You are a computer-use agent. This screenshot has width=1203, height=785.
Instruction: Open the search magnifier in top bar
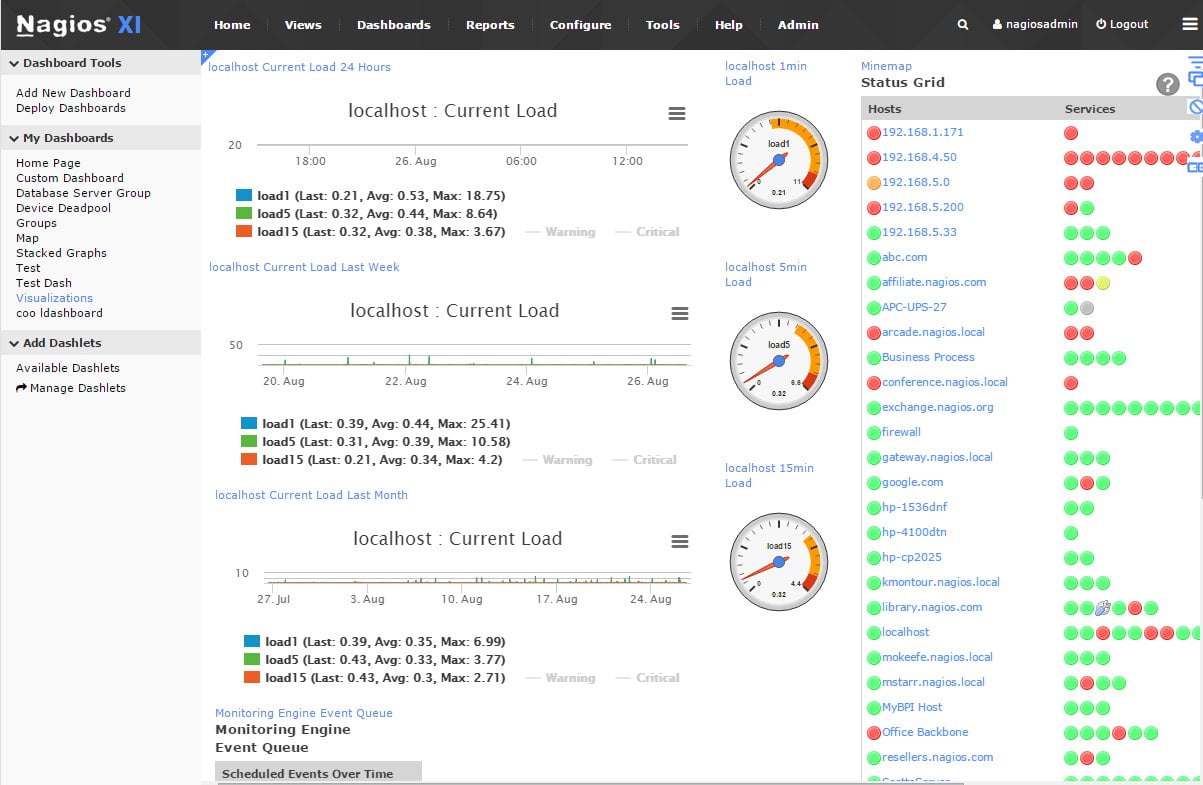(x=963, y=25)
